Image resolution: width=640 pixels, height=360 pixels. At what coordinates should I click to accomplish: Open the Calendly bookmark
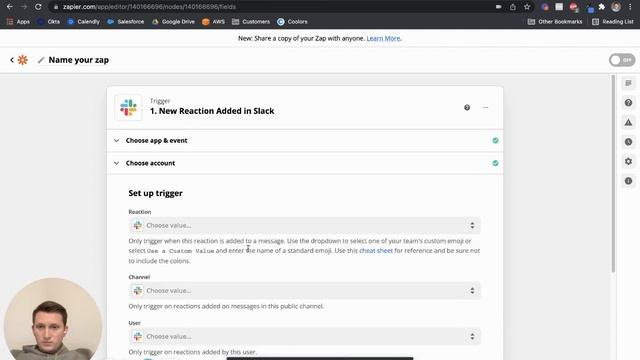pos(84,22)
